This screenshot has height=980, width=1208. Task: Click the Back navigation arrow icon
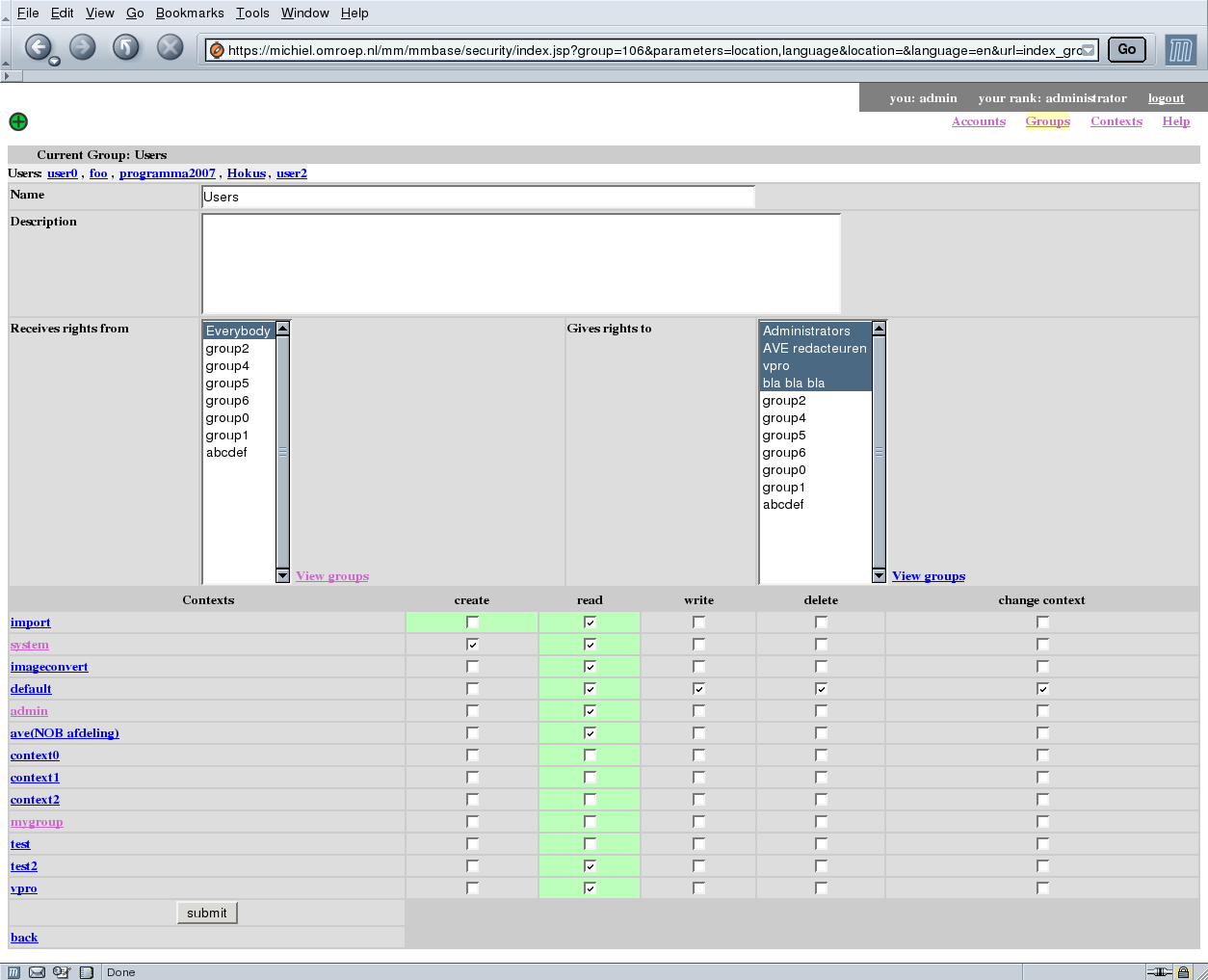[39, 47]
